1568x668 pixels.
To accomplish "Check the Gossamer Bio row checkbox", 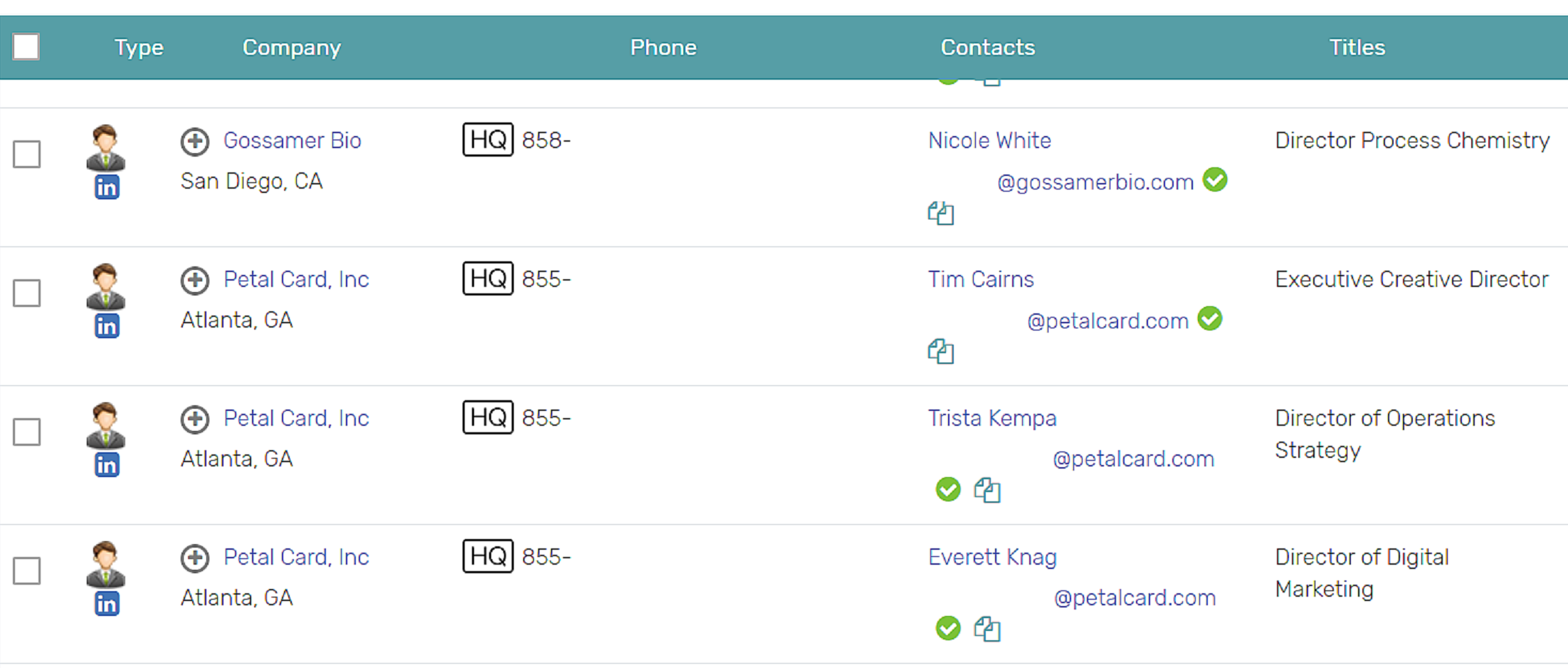I will (x=27, y=154).
